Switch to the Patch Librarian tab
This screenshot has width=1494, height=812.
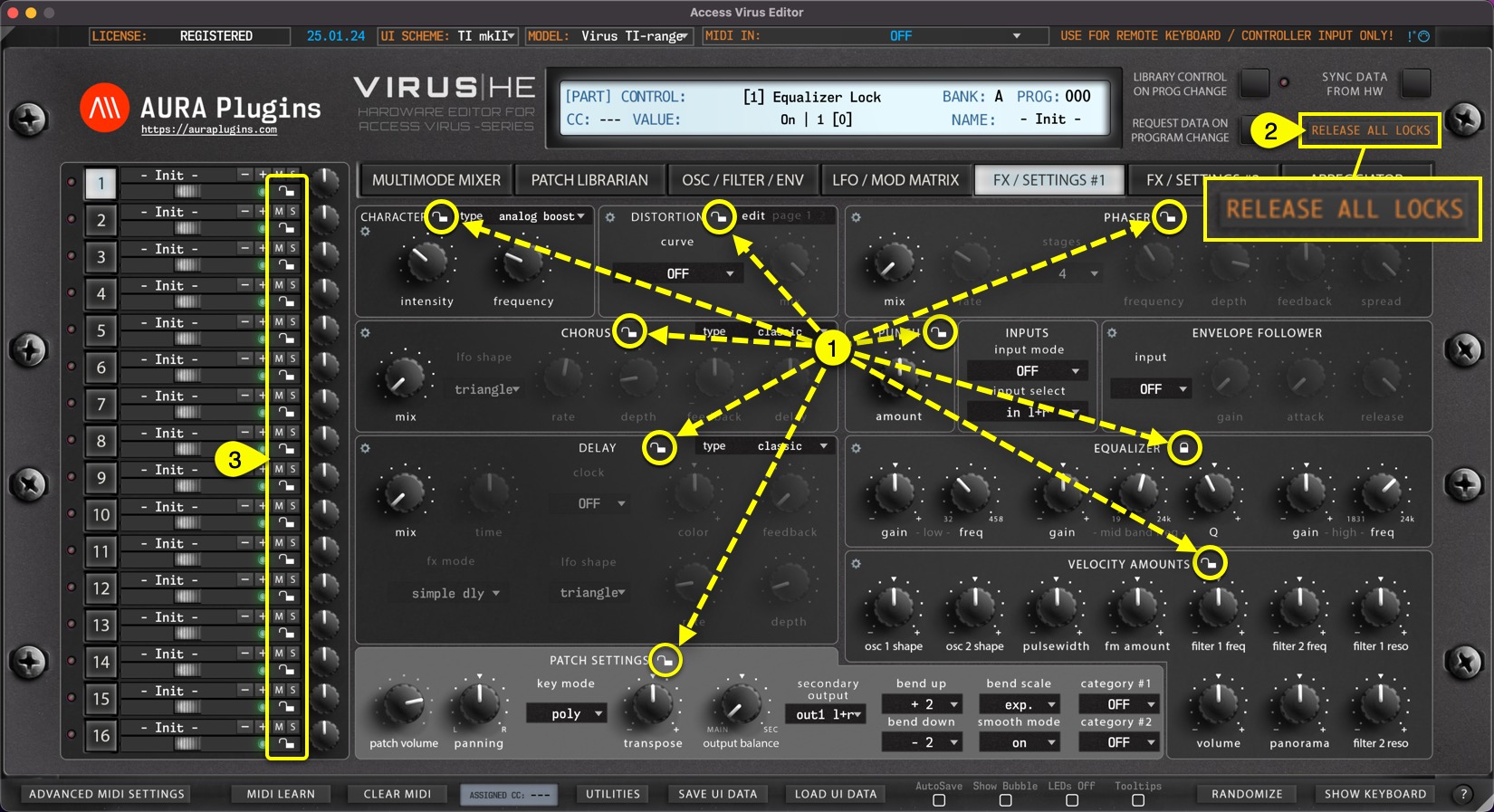(x=589, y=180)
